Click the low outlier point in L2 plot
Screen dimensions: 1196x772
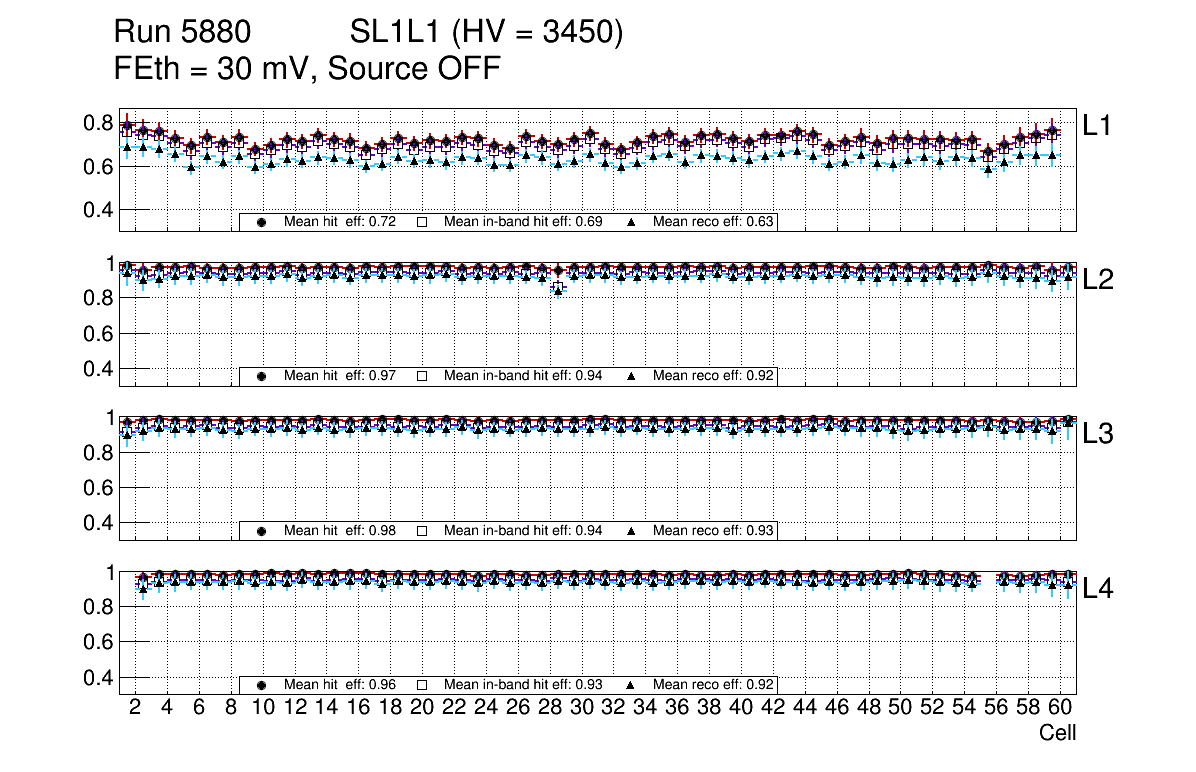pos(558,288)
